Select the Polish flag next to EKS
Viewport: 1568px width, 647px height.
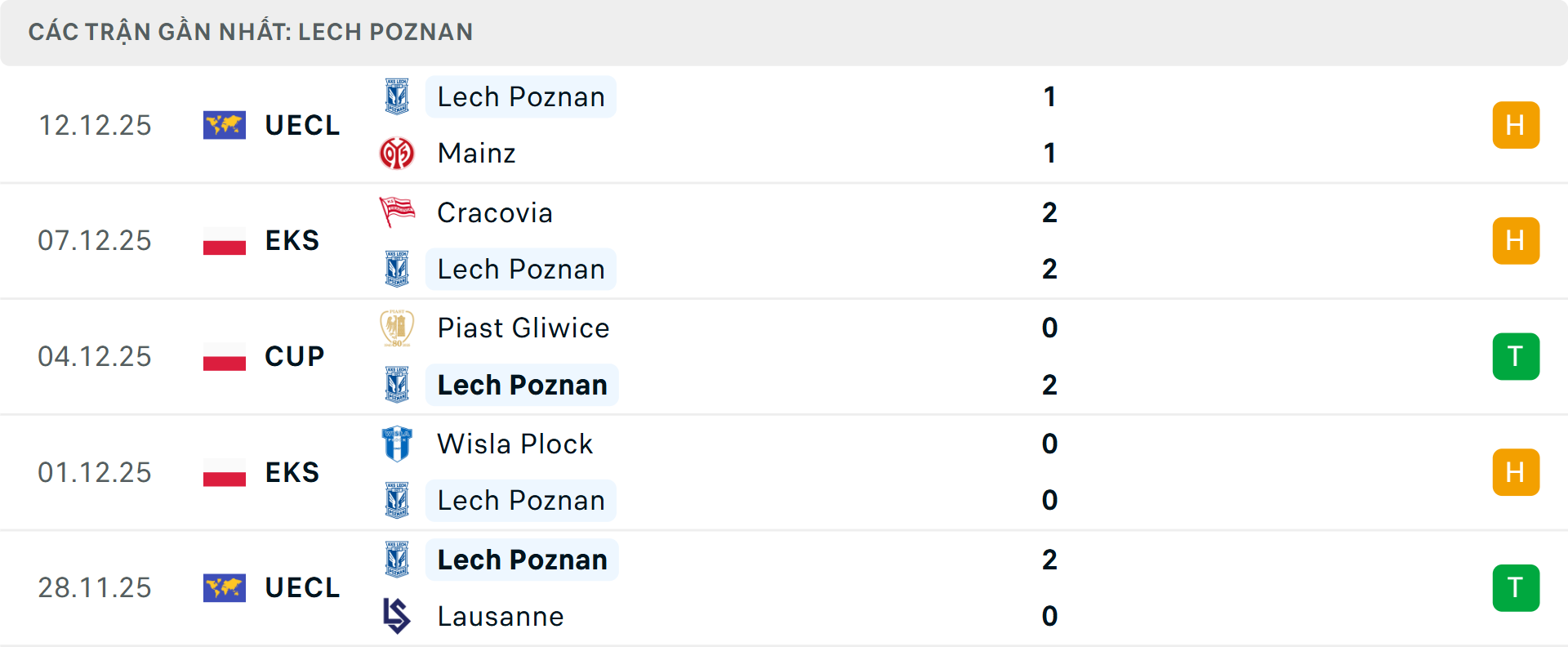tap(223, 241)
